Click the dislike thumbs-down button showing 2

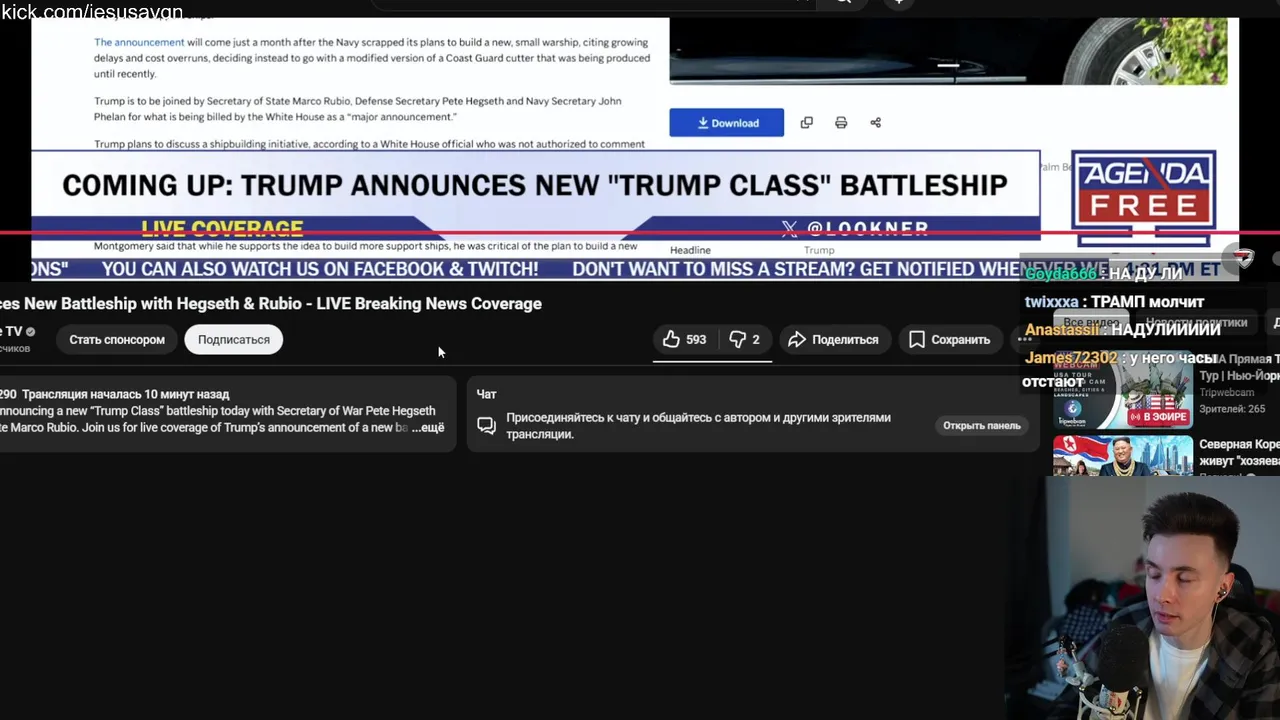tap(745, 340)
